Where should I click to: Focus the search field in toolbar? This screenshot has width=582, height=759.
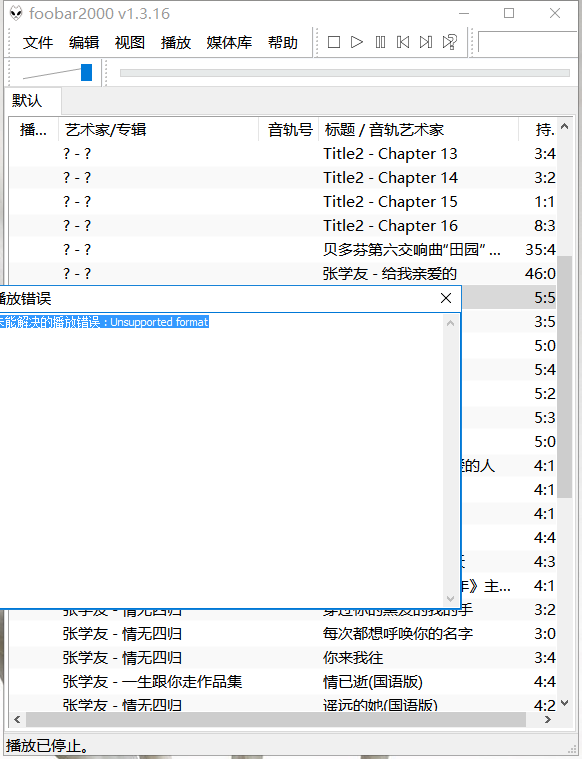point(529,42)
